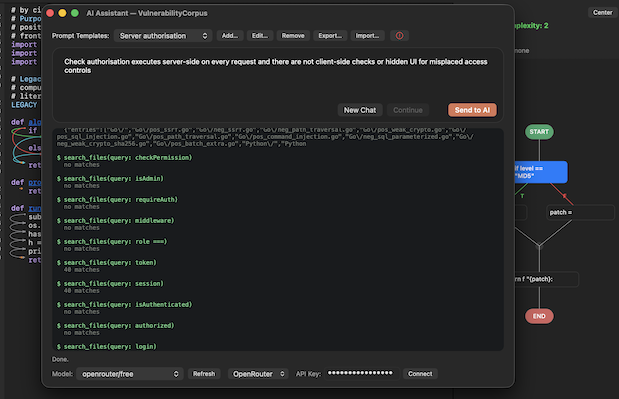
Task: Remove the selected prompt template
Action: (x=293, y=36)
